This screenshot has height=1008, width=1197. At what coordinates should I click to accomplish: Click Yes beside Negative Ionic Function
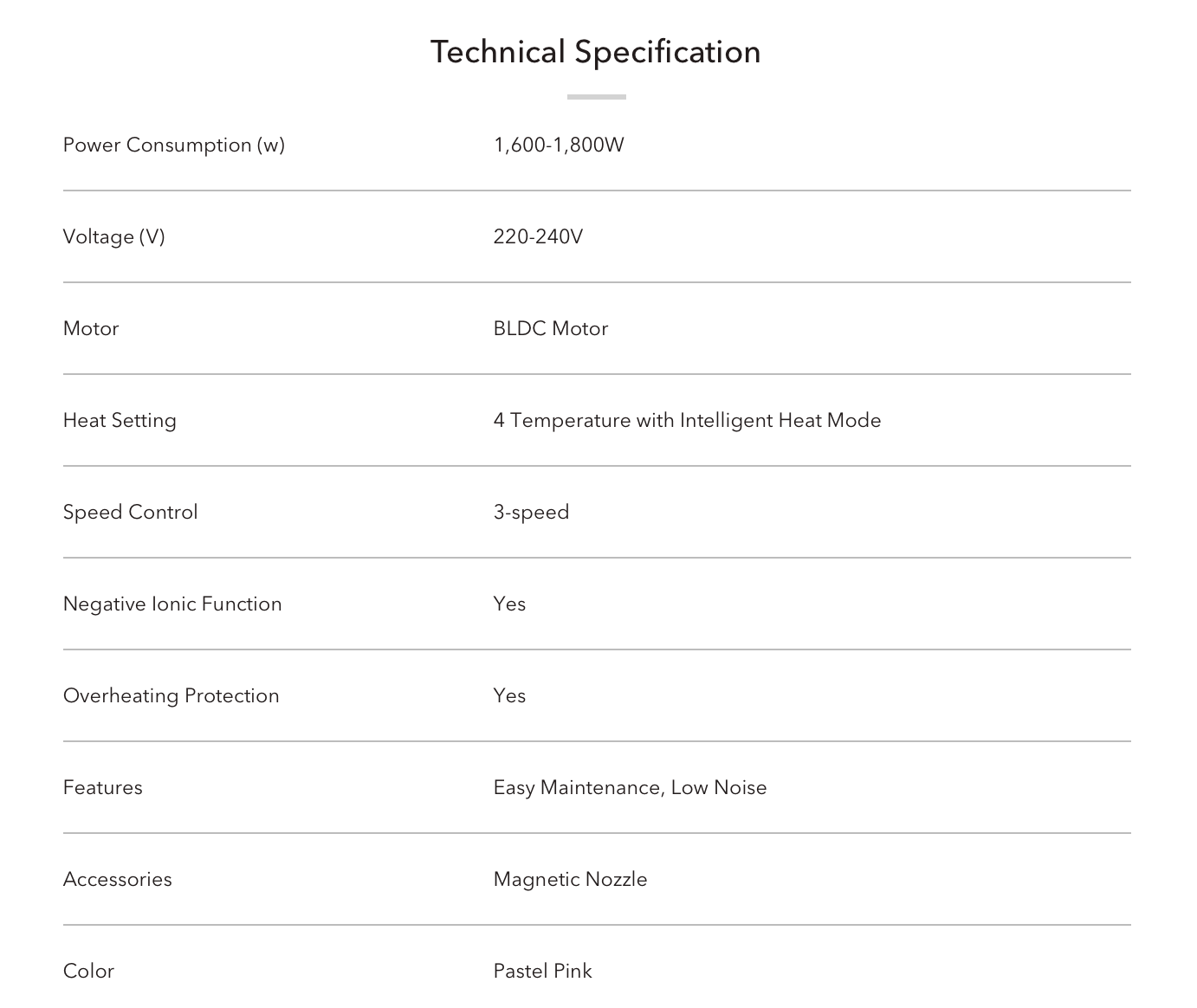[x=509, y=604]
